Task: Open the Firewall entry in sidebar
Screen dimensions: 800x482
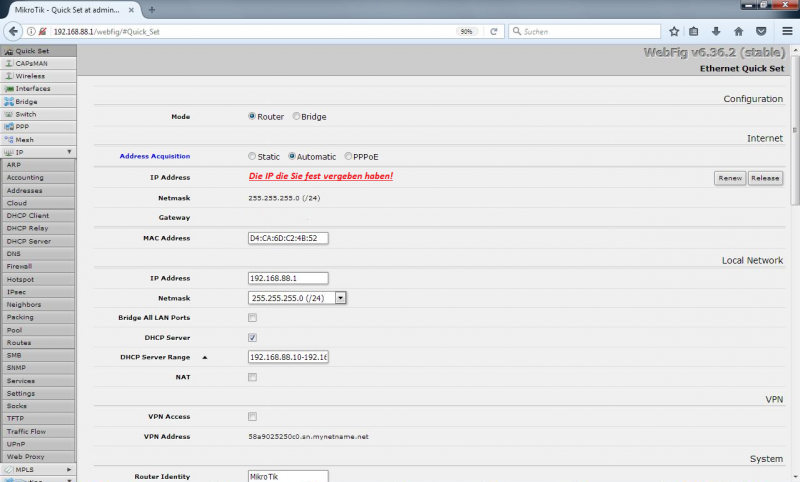Action: click(20, 266)
